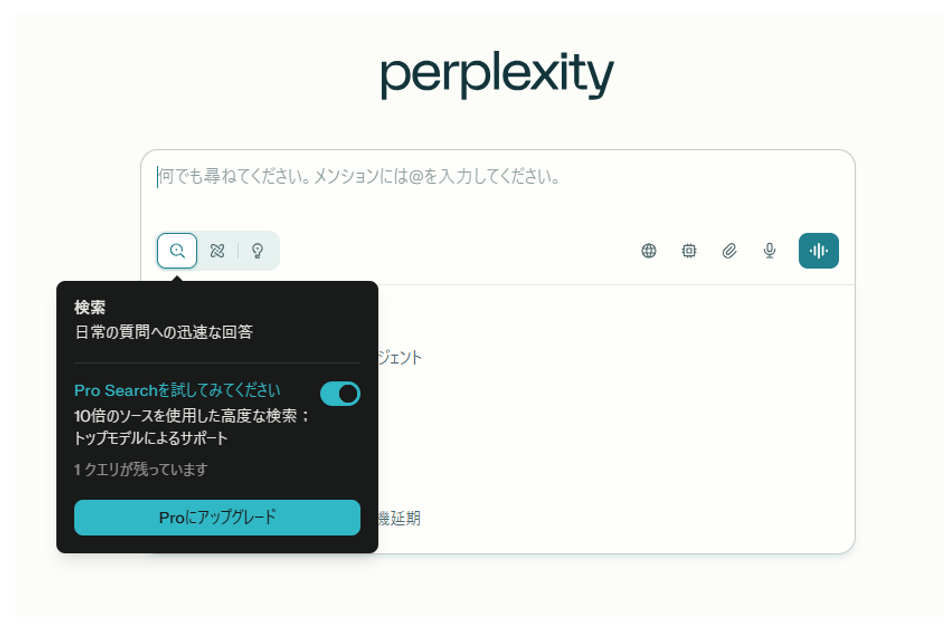Viewport: 952px width, 633px height.
Task: Launch voice mode with the waveform button
Action: pos(818,251)
